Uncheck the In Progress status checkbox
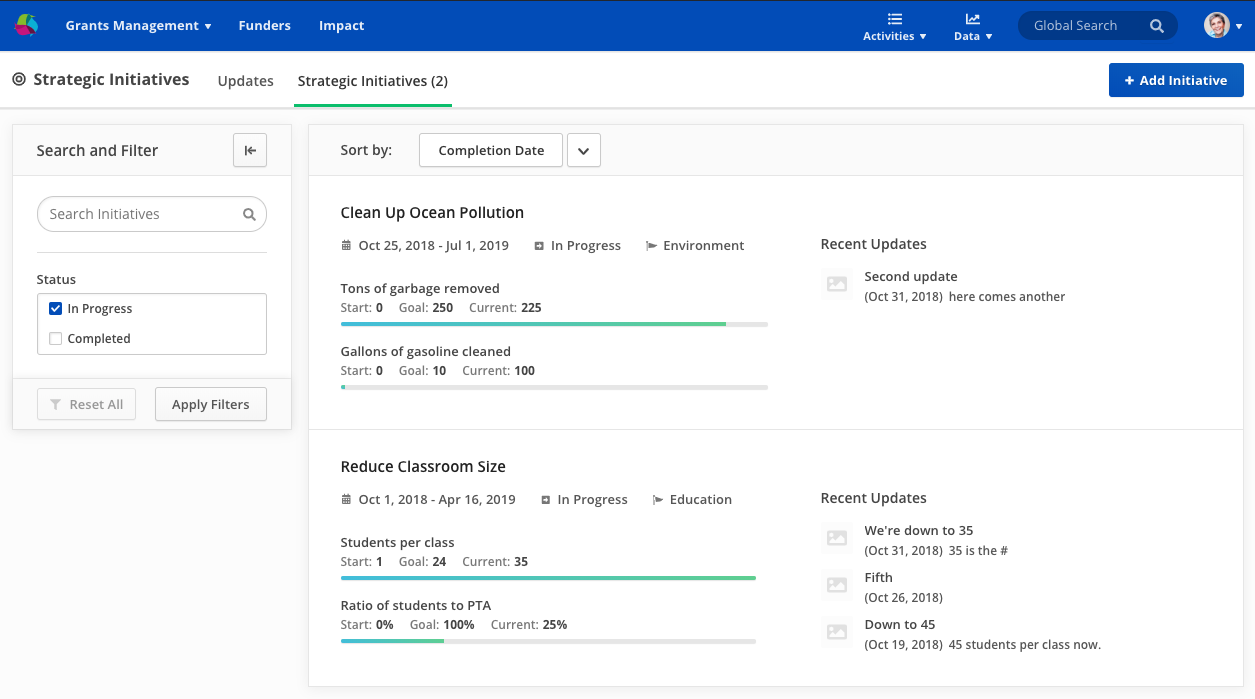 (x=56, y=308)
